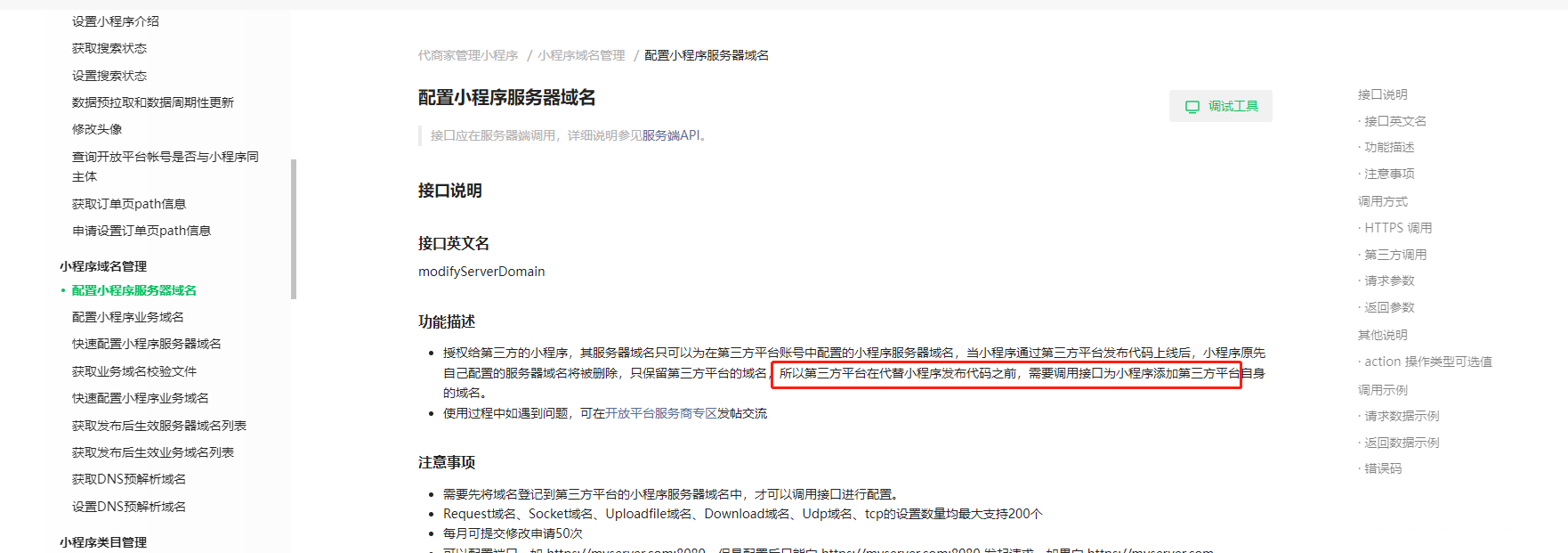
Task: Open the 调试工具 debug tool button
Action: coord(1221,106)
